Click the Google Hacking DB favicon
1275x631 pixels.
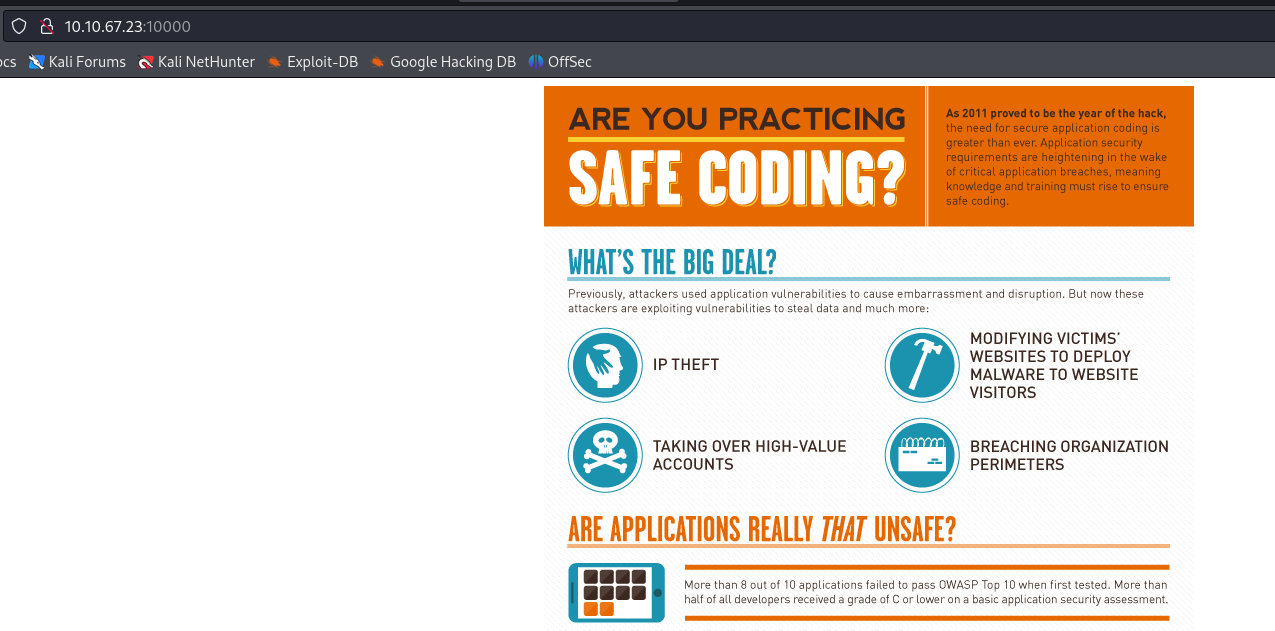click(378, 62)
